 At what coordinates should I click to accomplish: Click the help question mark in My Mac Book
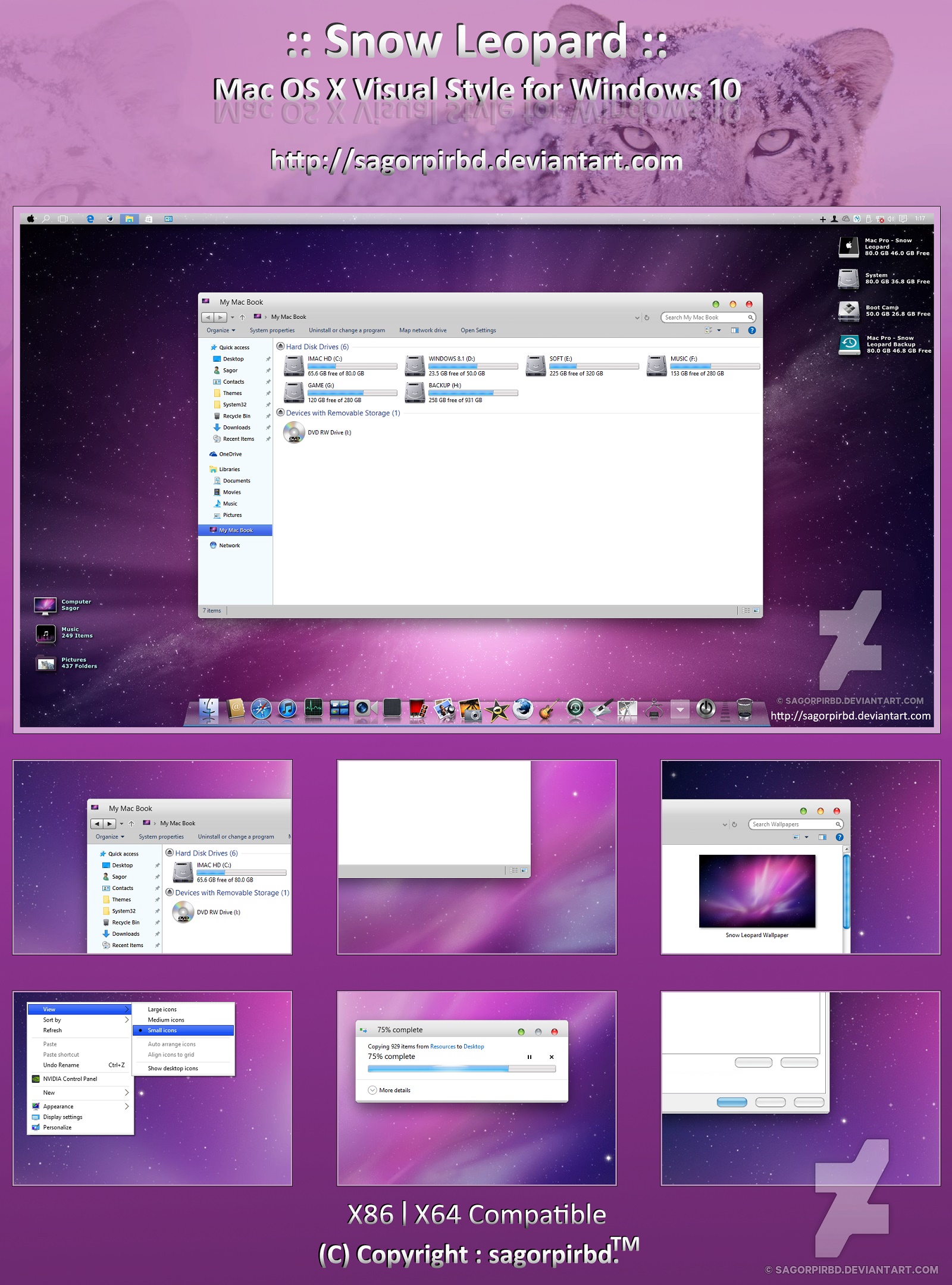click(x=752, y=330)
